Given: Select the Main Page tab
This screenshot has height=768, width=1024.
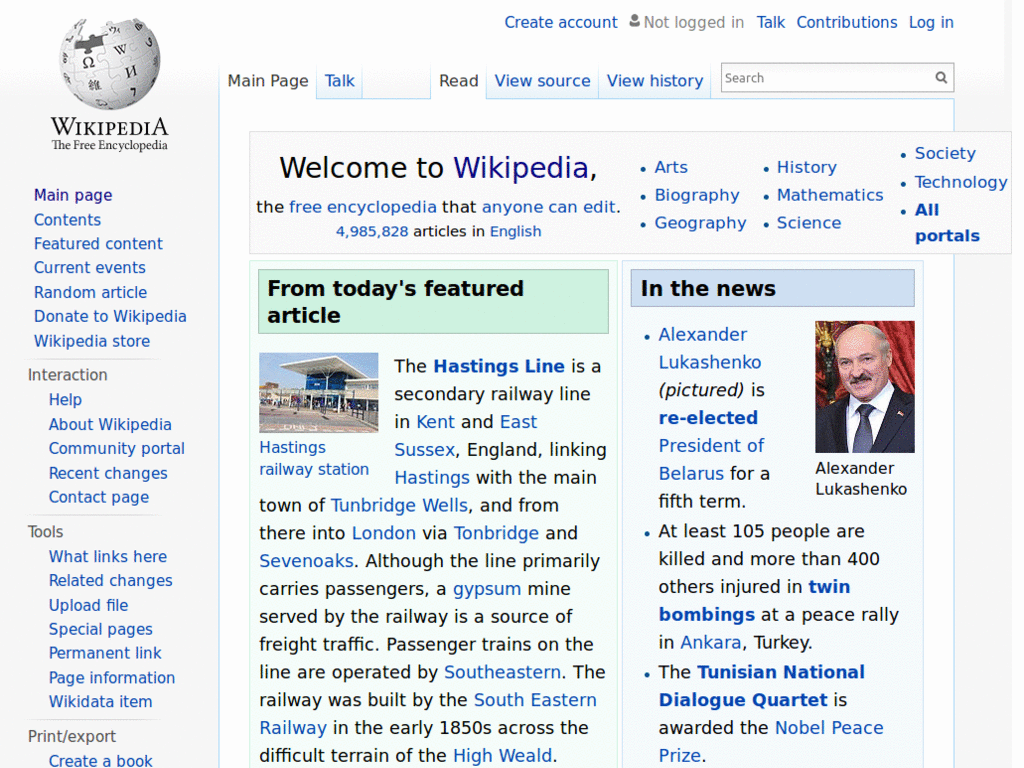Looking at the screenshot, I should click(x=268, y=81).
